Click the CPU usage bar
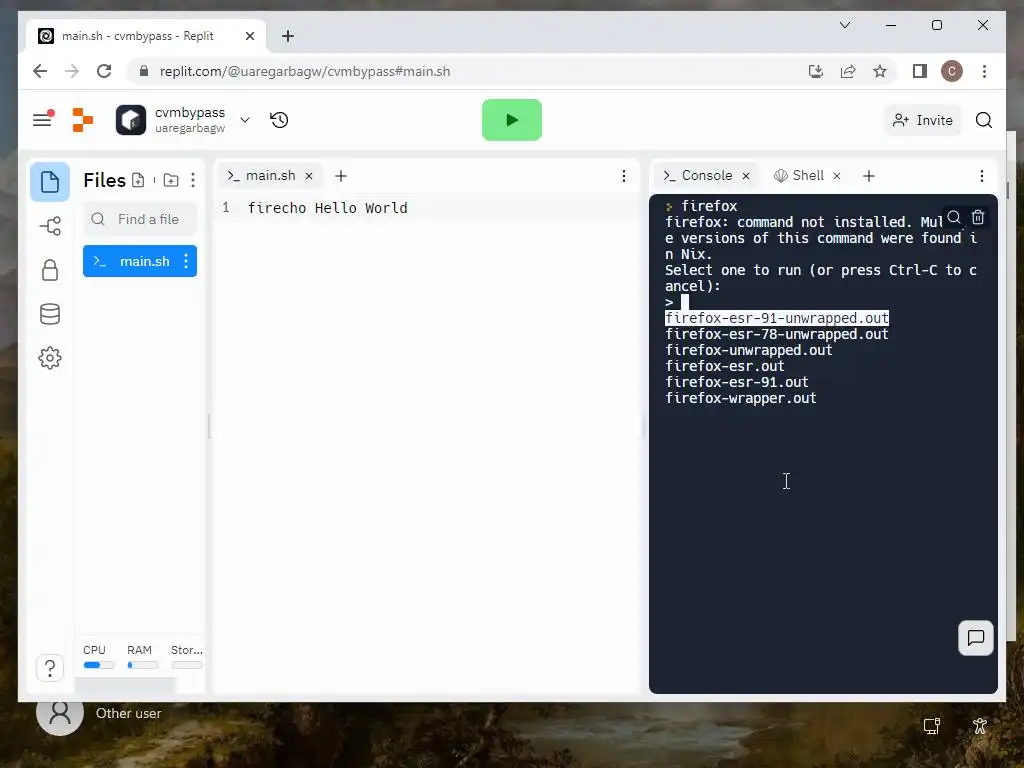The image size is (1024, 768). coord(99,665)
